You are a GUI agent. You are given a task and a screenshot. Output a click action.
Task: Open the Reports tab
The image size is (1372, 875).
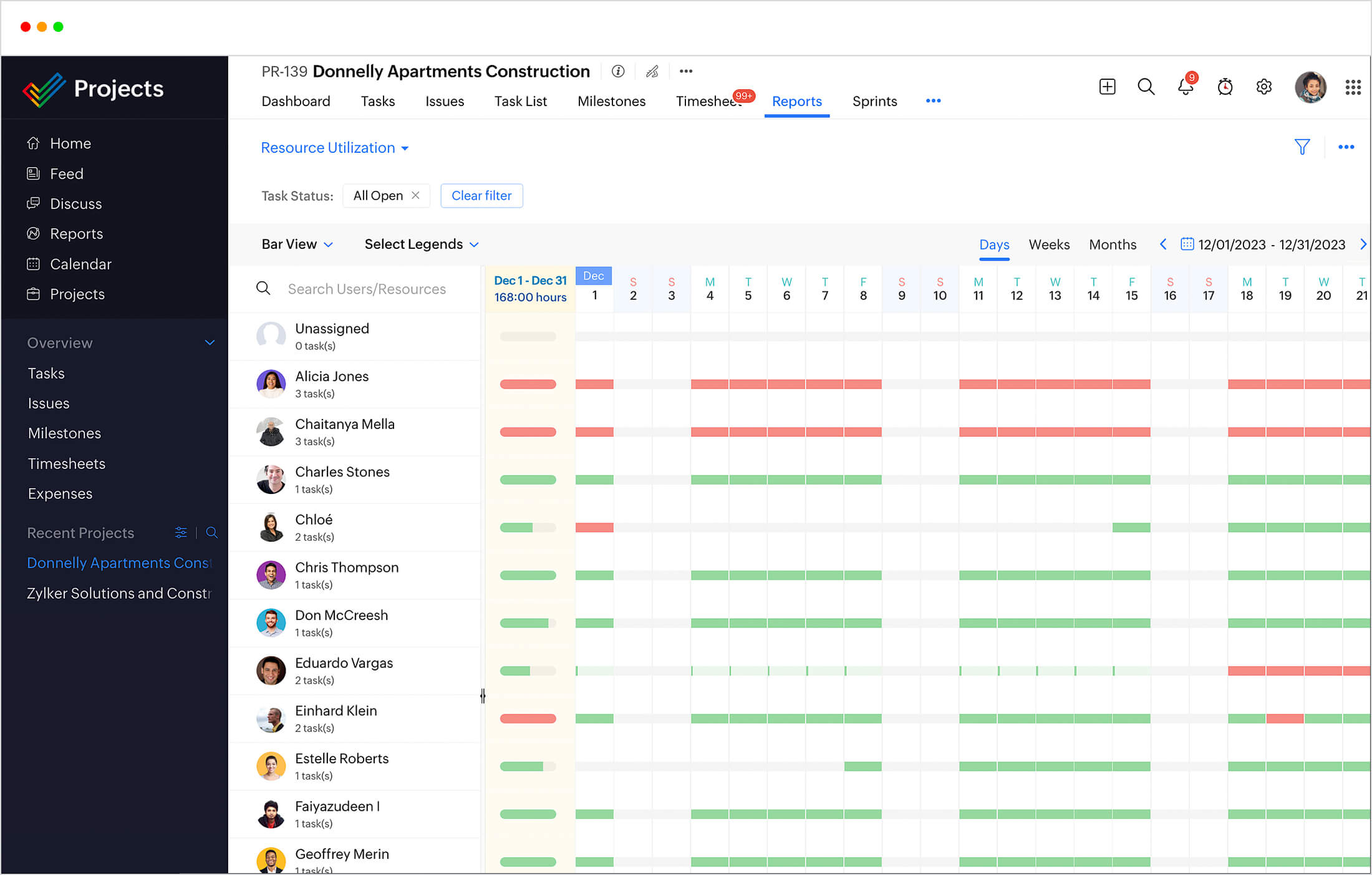coord(796,101)
